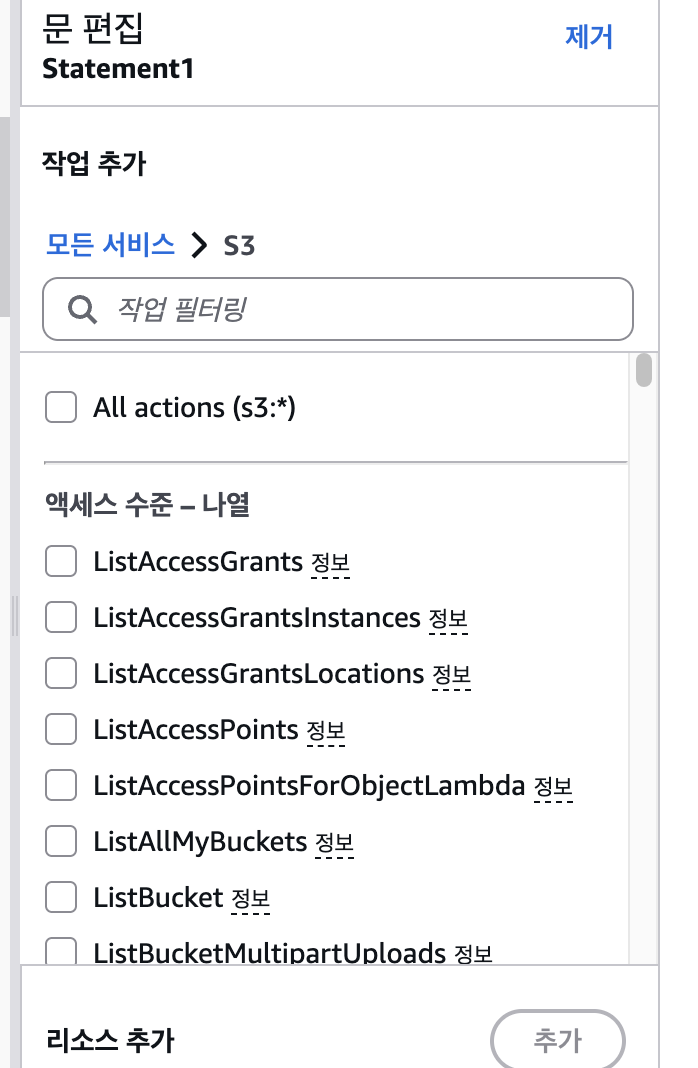This screenshot has height=1068, width=698.
Task: Click the left panel resize handle
Action: pos(14,616)
